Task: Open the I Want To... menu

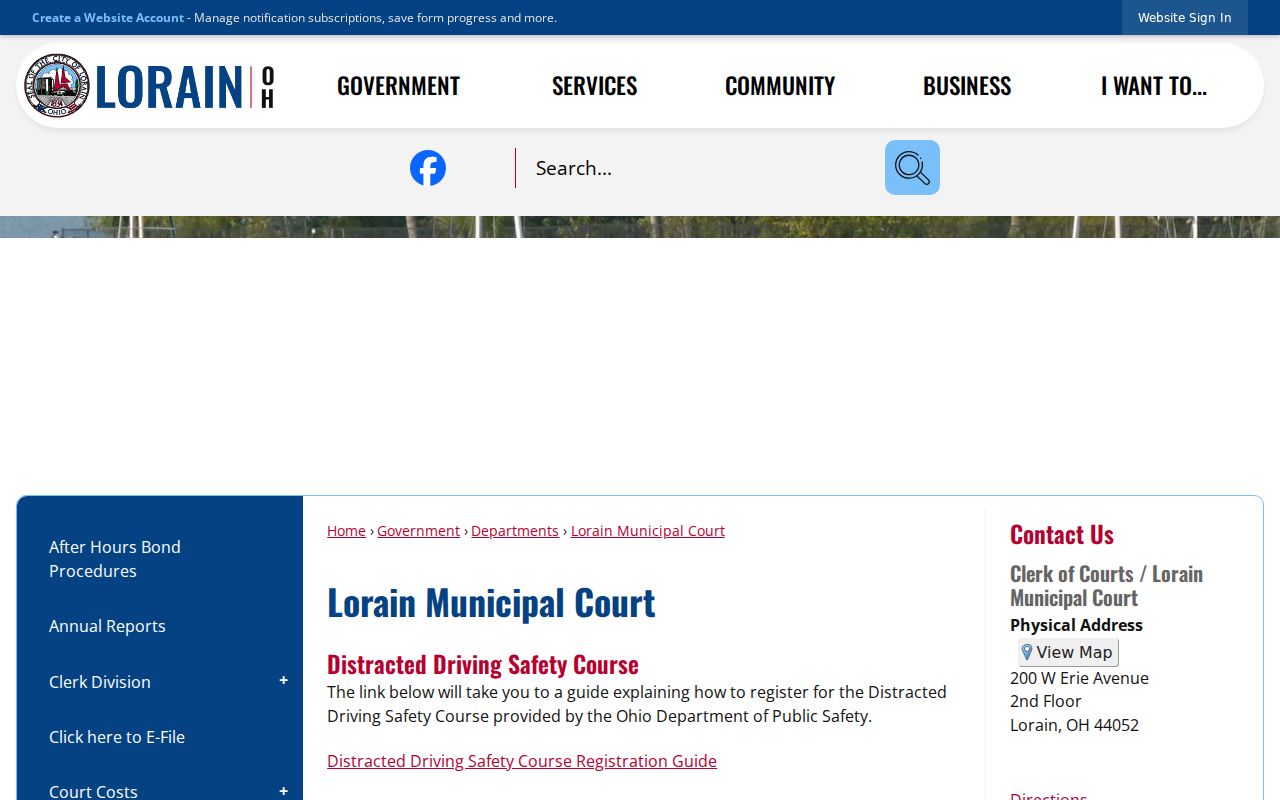Action: point(1154,86)
